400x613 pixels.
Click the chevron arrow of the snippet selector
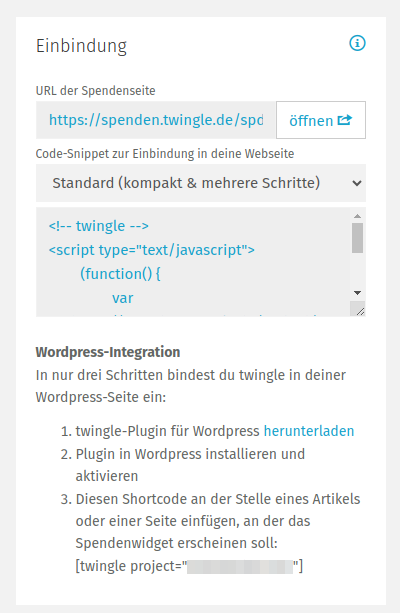click(x=357, y=183)
